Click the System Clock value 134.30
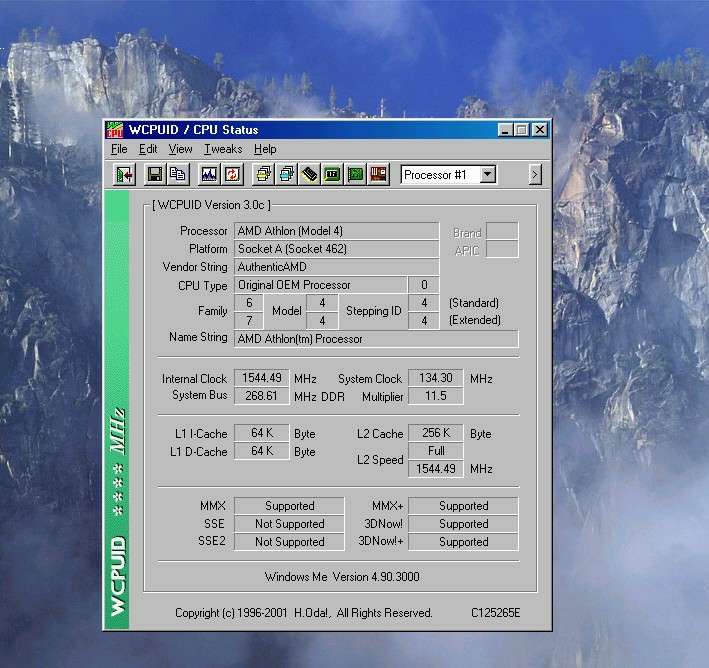This screenshot has height=668, width=709. (x=435, y=378)
